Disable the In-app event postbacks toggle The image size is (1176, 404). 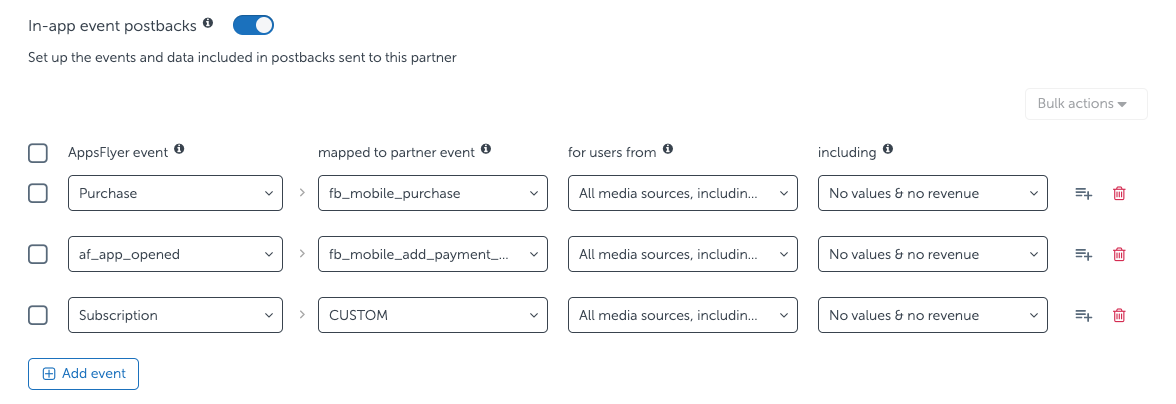[x=253, y=24]
